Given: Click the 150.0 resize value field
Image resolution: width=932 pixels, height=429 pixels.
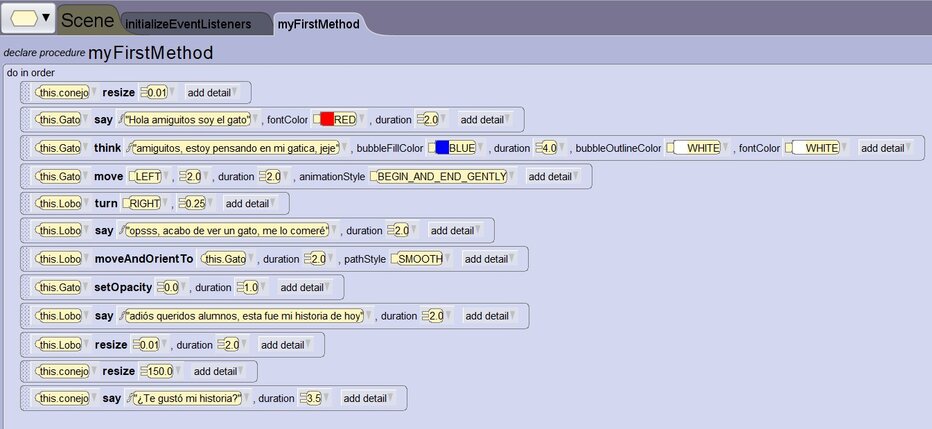Looking at the screenshot, I should [158, 370].
